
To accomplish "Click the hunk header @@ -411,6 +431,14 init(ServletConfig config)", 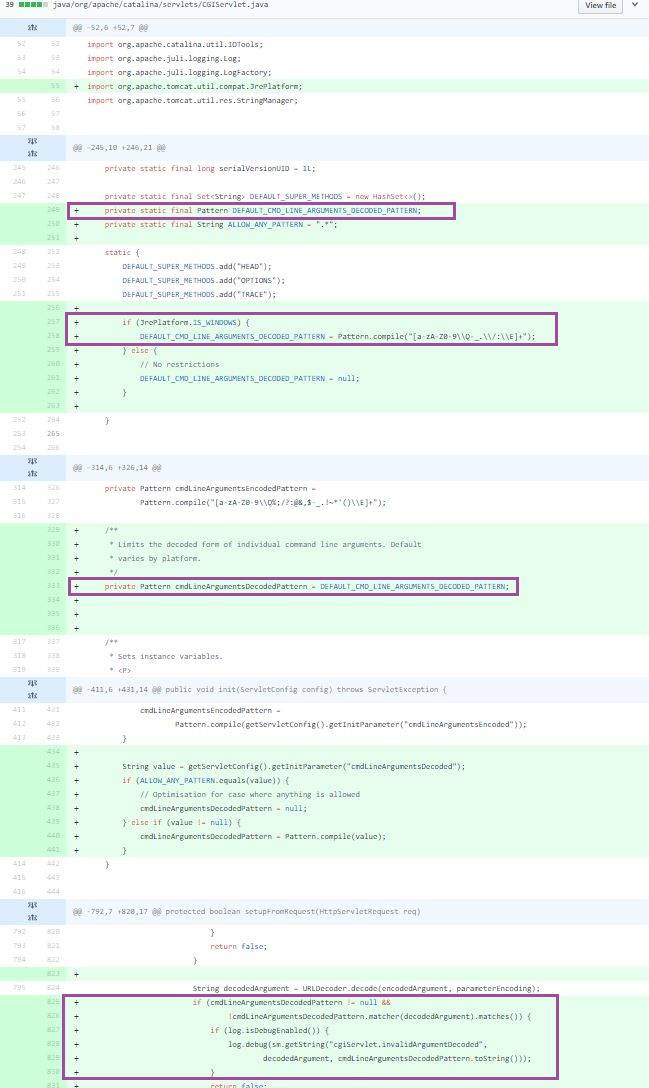I will 260,690.
